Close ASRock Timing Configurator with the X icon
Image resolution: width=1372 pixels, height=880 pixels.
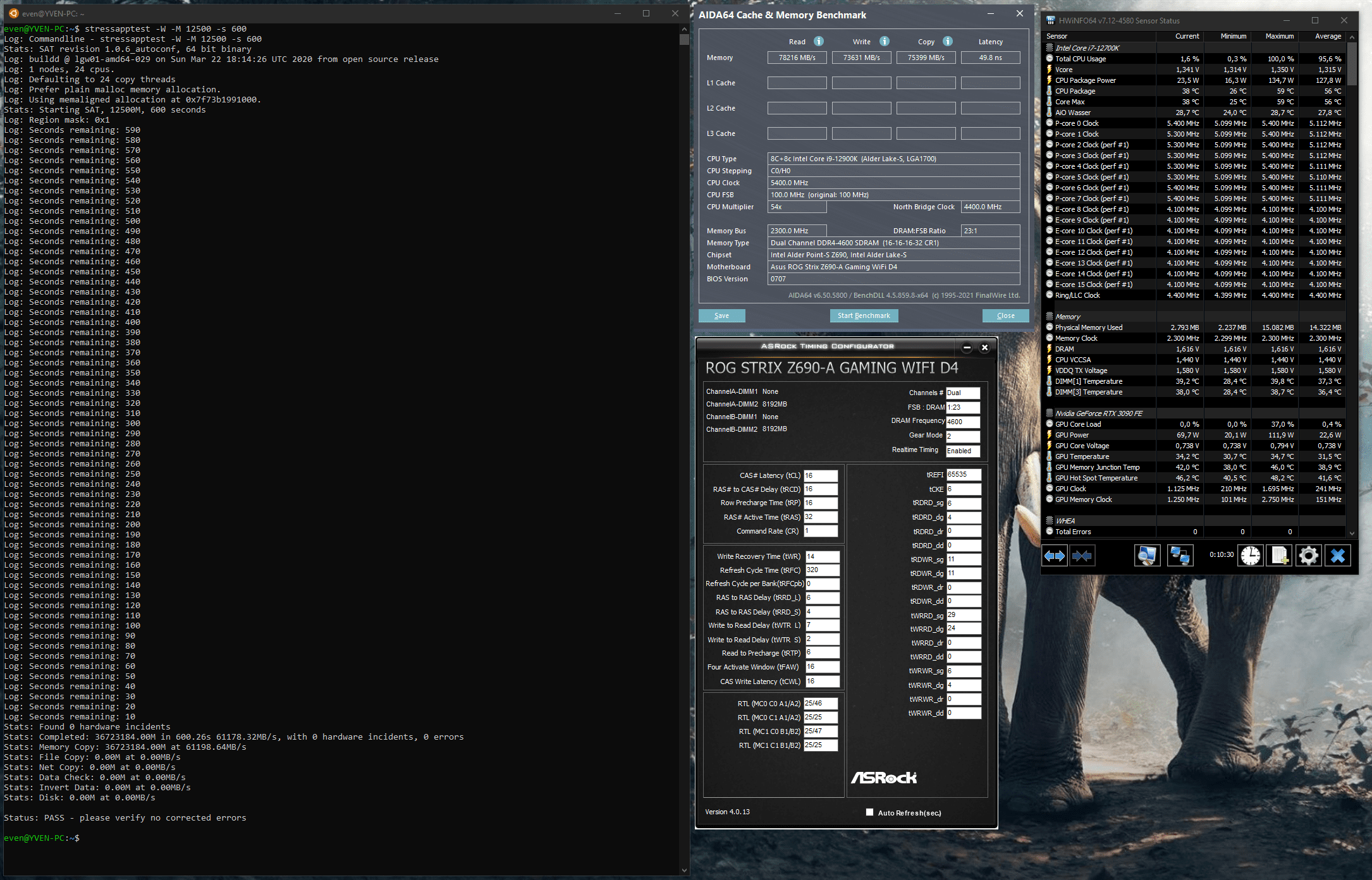tap(984, 347)
